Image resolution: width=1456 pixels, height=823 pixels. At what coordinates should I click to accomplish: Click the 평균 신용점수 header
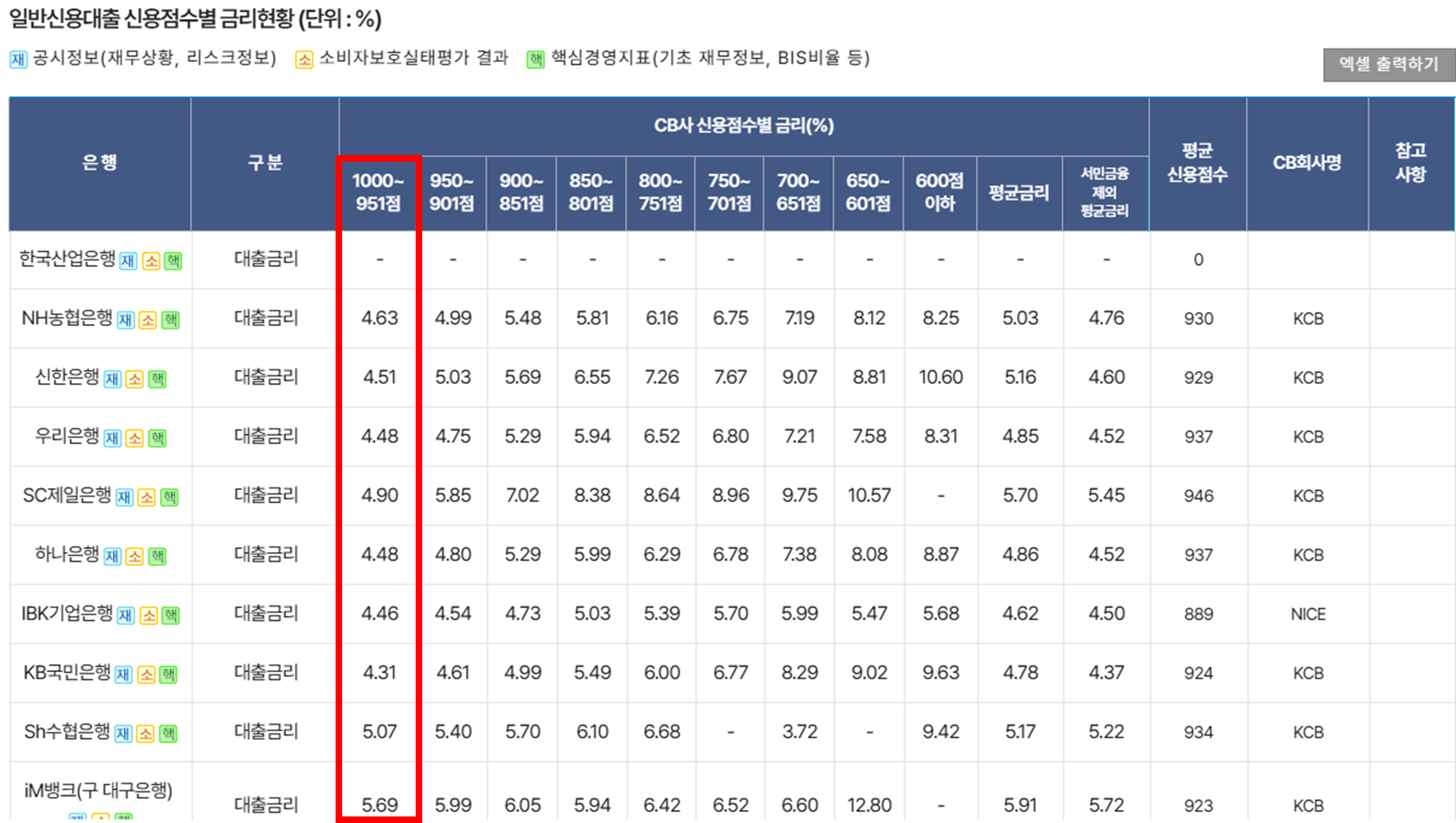[x=1197, y=162]
